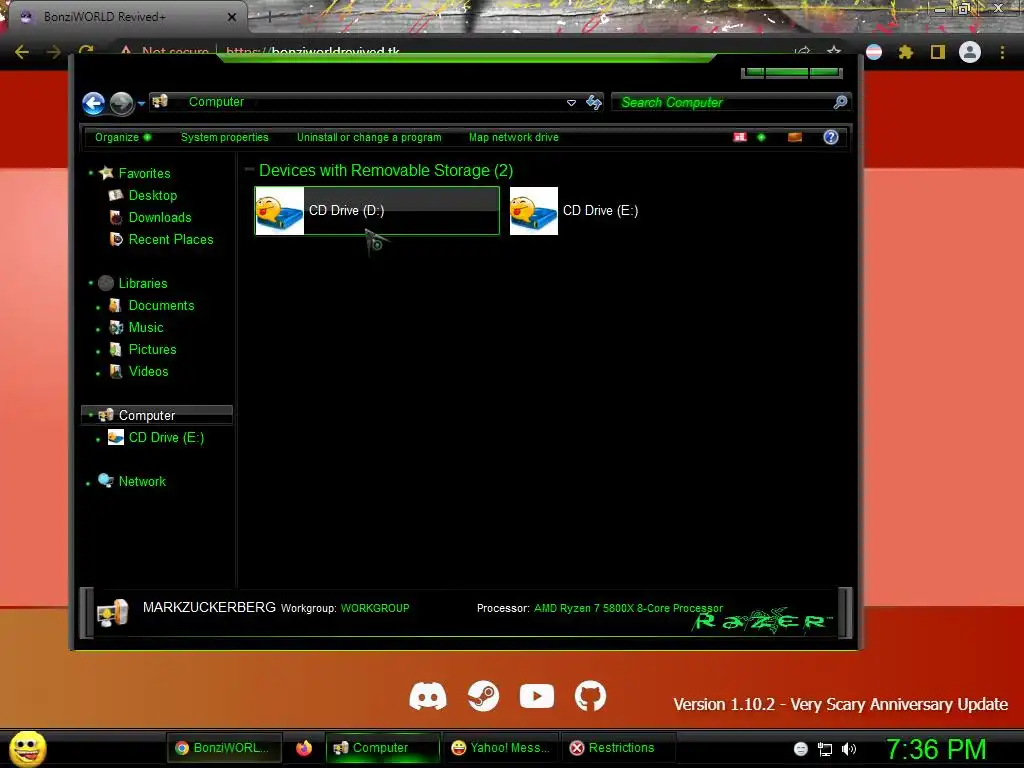Open the YouTube link icon
This screenshot has height=768, width=1024.
(x=537, y=696)
